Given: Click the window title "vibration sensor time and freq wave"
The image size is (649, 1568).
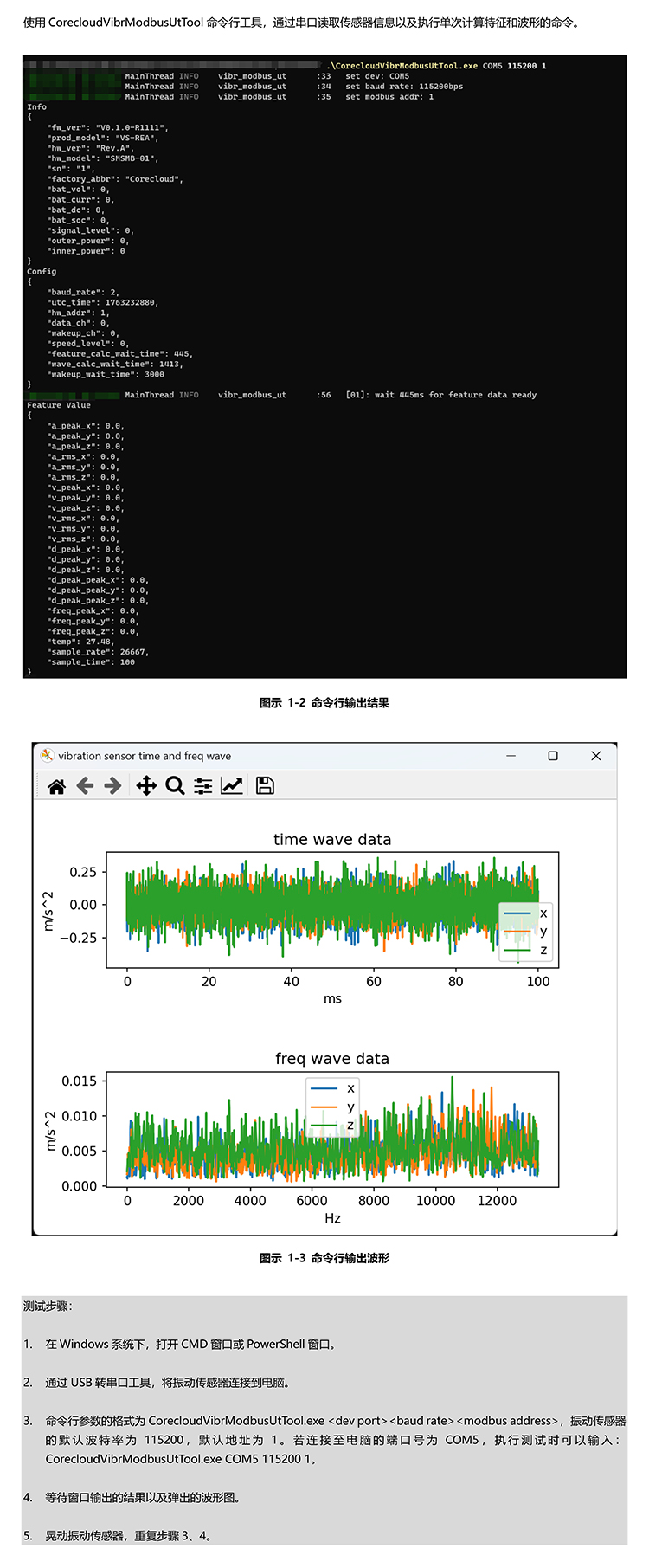Looking at the screenshot, I should [145, 756].
